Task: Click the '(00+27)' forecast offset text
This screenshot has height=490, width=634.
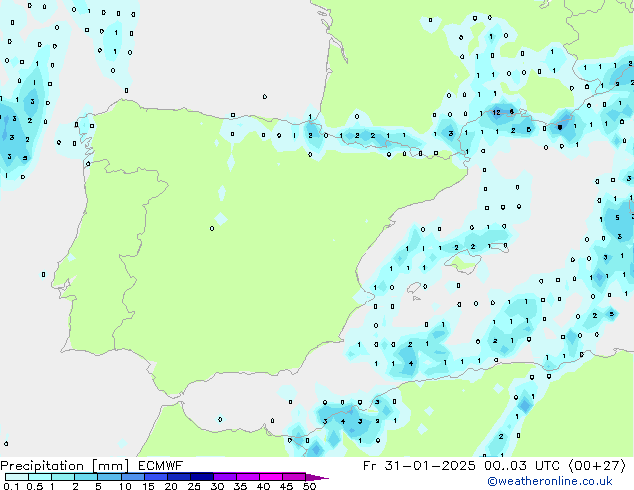Action: (597, 466)
